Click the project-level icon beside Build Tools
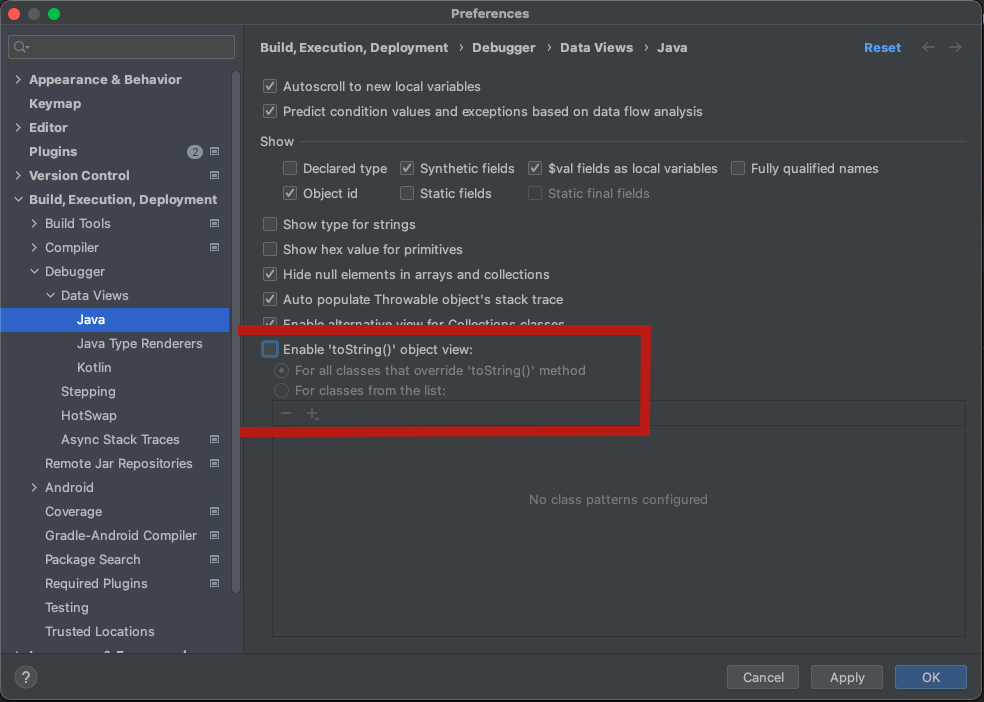Image resolution: width=984 pixels, height=702 pixels. pyautogui.click(x=214, y=223)
